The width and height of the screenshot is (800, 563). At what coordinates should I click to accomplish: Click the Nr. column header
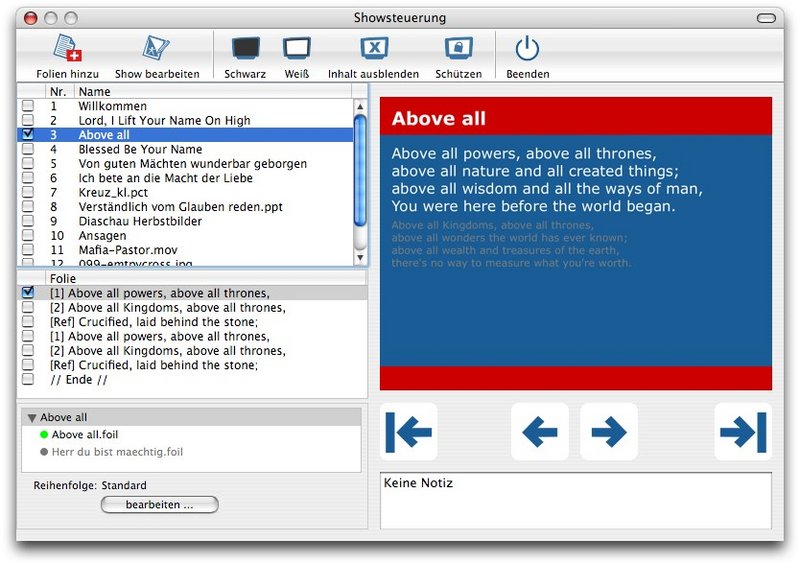click(58, 91)
